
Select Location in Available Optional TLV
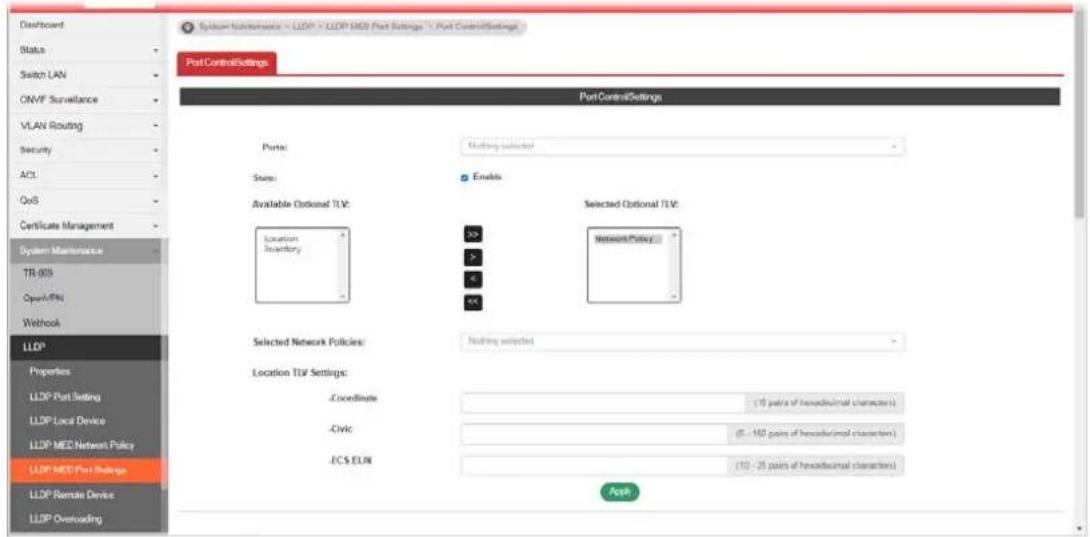pyautogui.click(x=282, y=239)
